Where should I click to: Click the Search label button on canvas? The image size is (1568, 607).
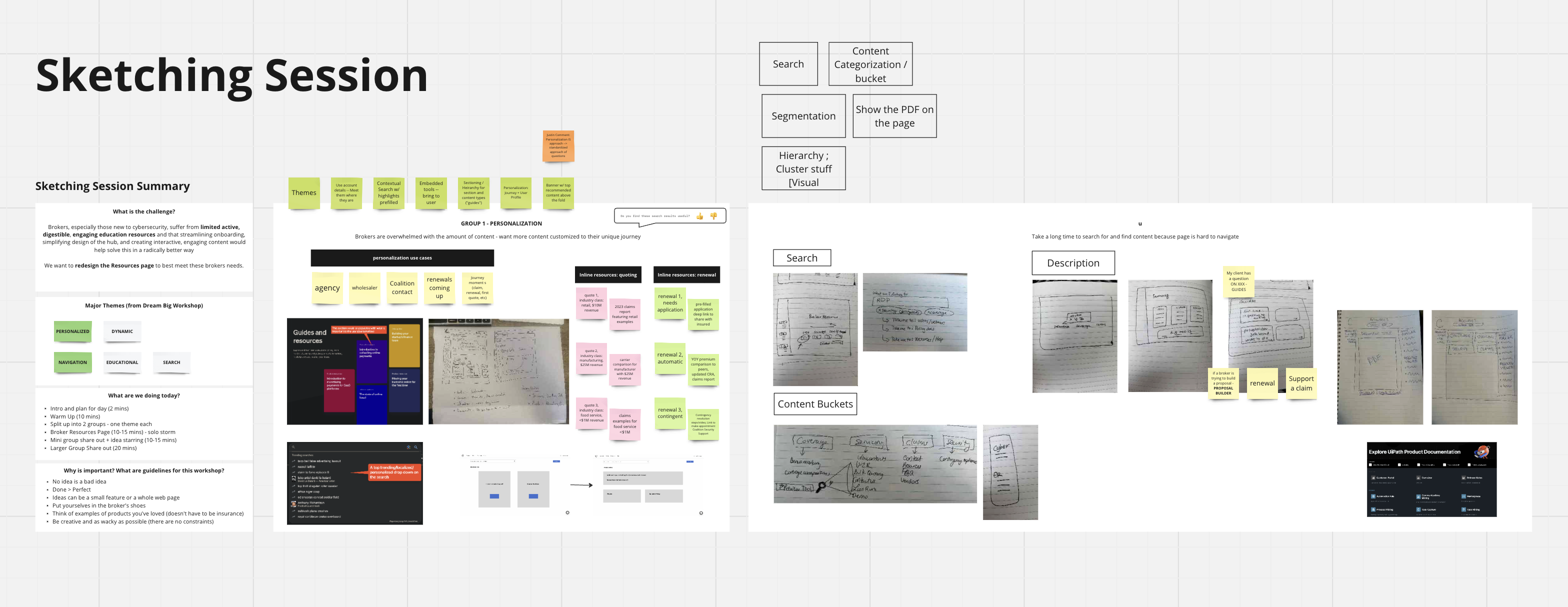tap(789, 64)
